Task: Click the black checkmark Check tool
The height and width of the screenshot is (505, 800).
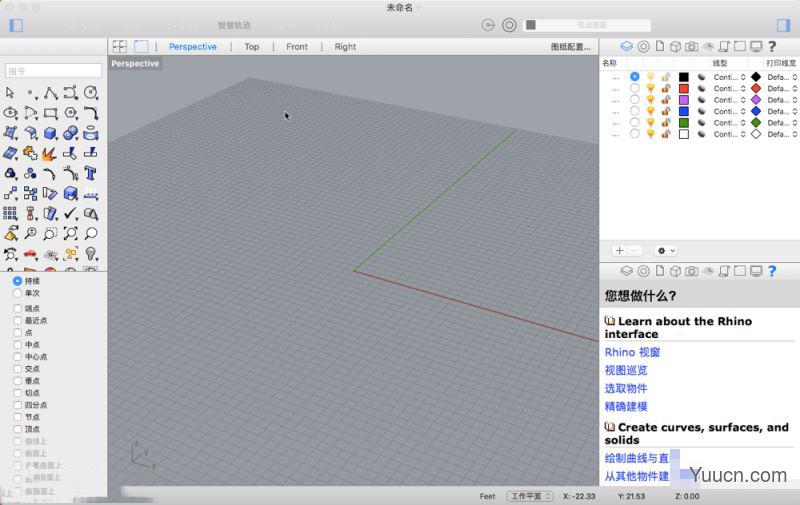Action: pyautogui.click(x=70, y=213)
